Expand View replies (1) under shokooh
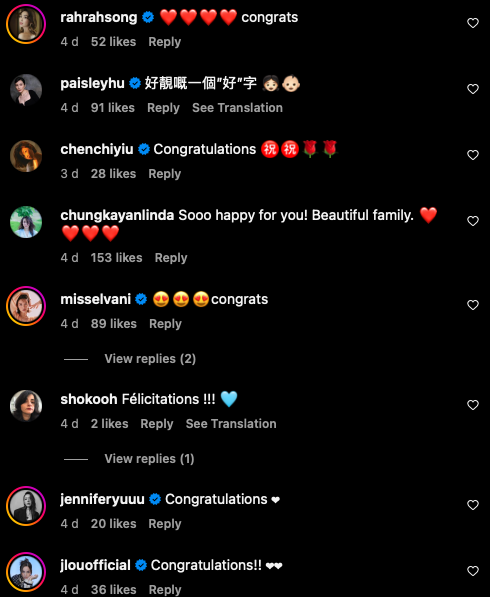Viewport: 490px width, 597px height. 149,458
